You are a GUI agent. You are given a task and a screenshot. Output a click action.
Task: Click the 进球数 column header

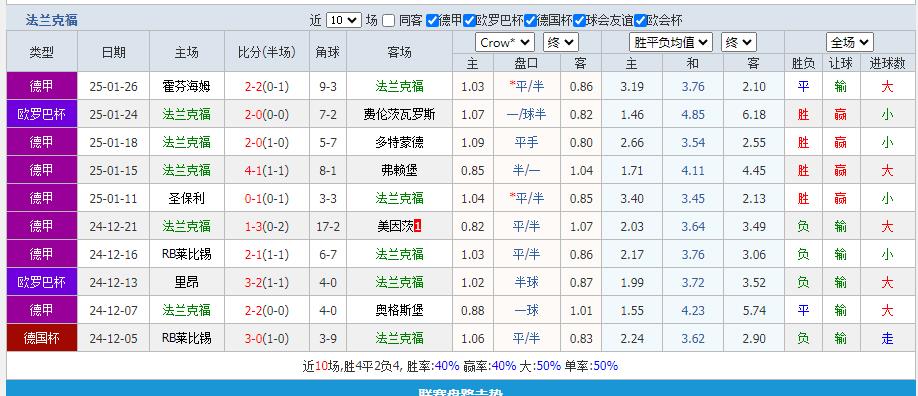tap(888, 63)
